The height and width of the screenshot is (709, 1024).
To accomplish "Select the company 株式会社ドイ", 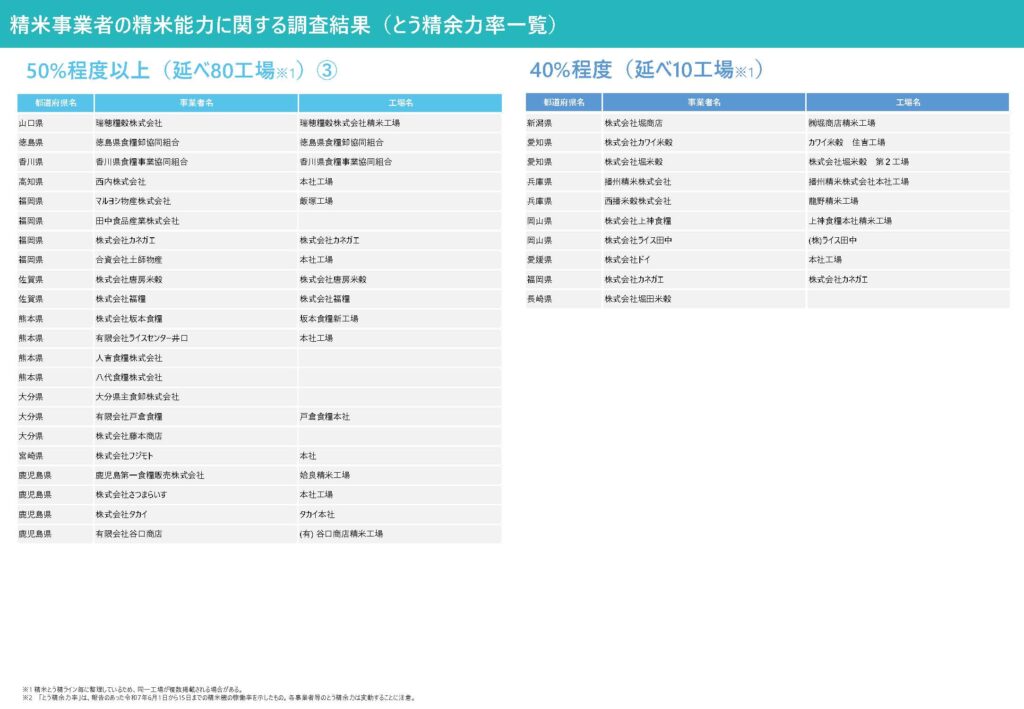I will (628, 260).
